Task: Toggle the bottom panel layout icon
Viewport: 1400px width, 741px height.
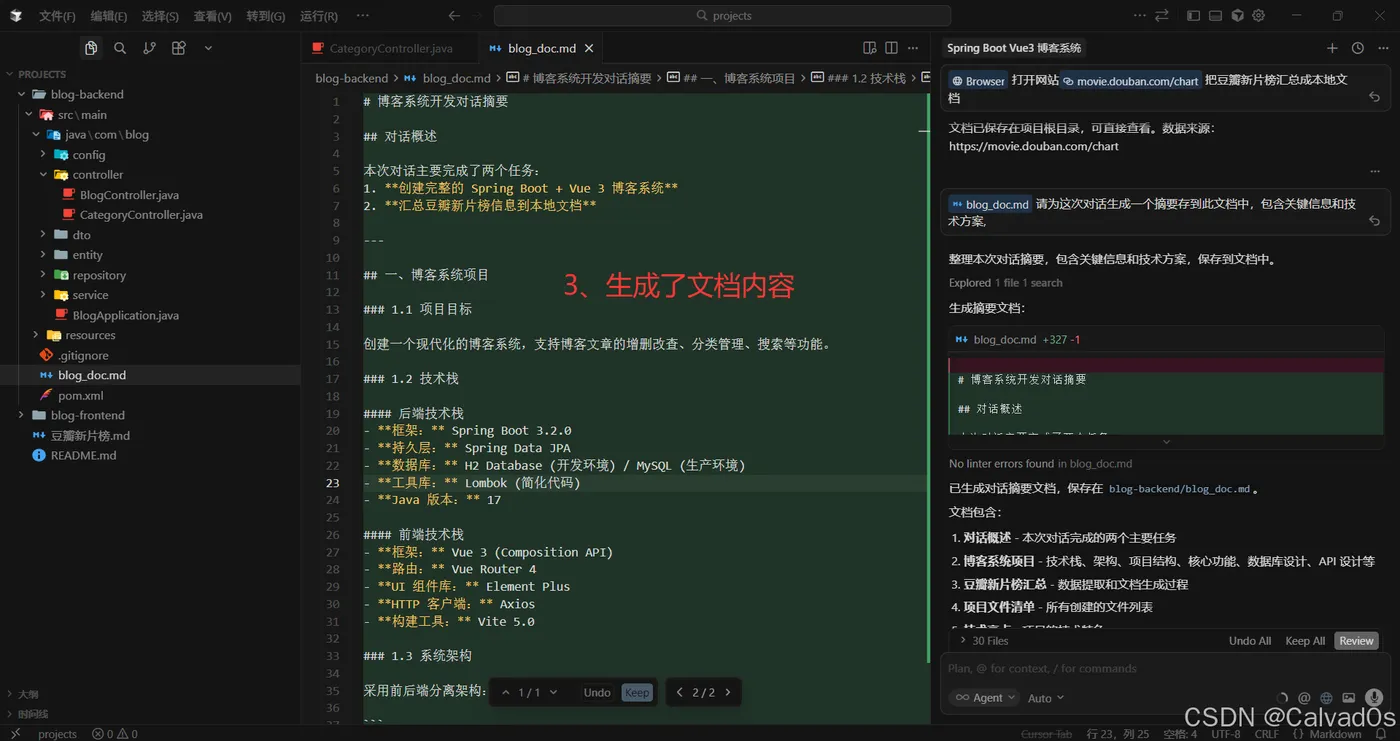Action: [x=1215, y=16]
